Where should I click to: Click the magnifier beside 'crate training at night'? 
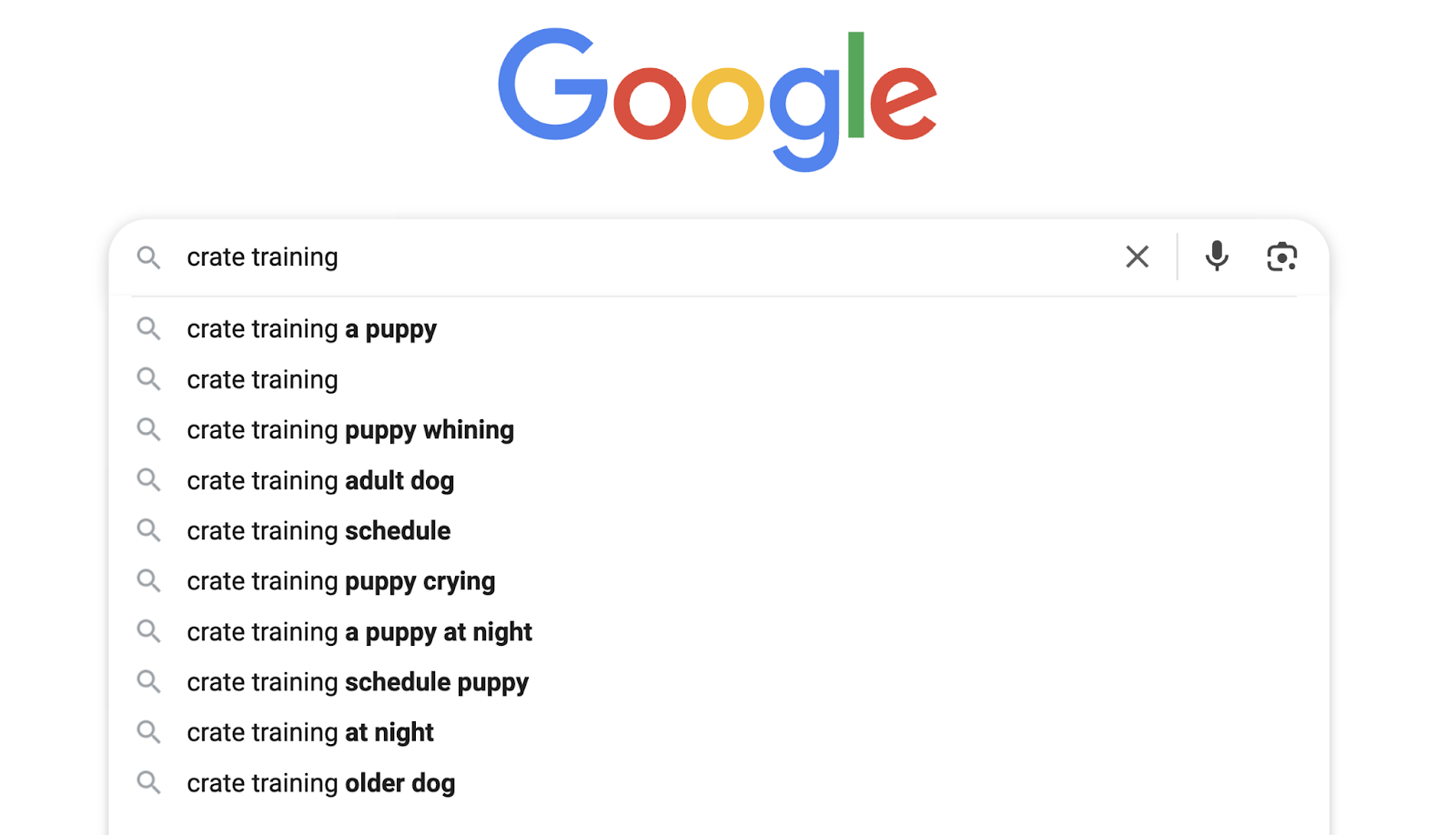(x=148, y=731)
